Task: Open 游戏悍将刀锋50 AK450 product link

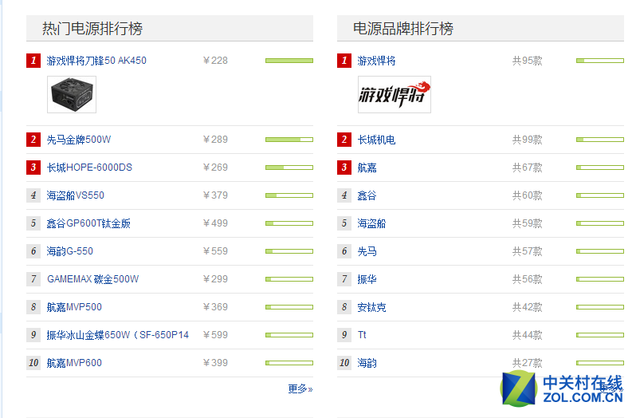Action: coord(96,61)
